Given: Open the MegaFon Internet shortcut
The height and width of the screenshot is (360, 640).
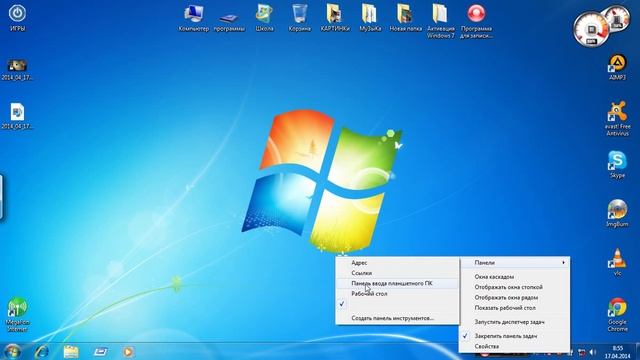Looking at the screenshot, I should 17,314.
